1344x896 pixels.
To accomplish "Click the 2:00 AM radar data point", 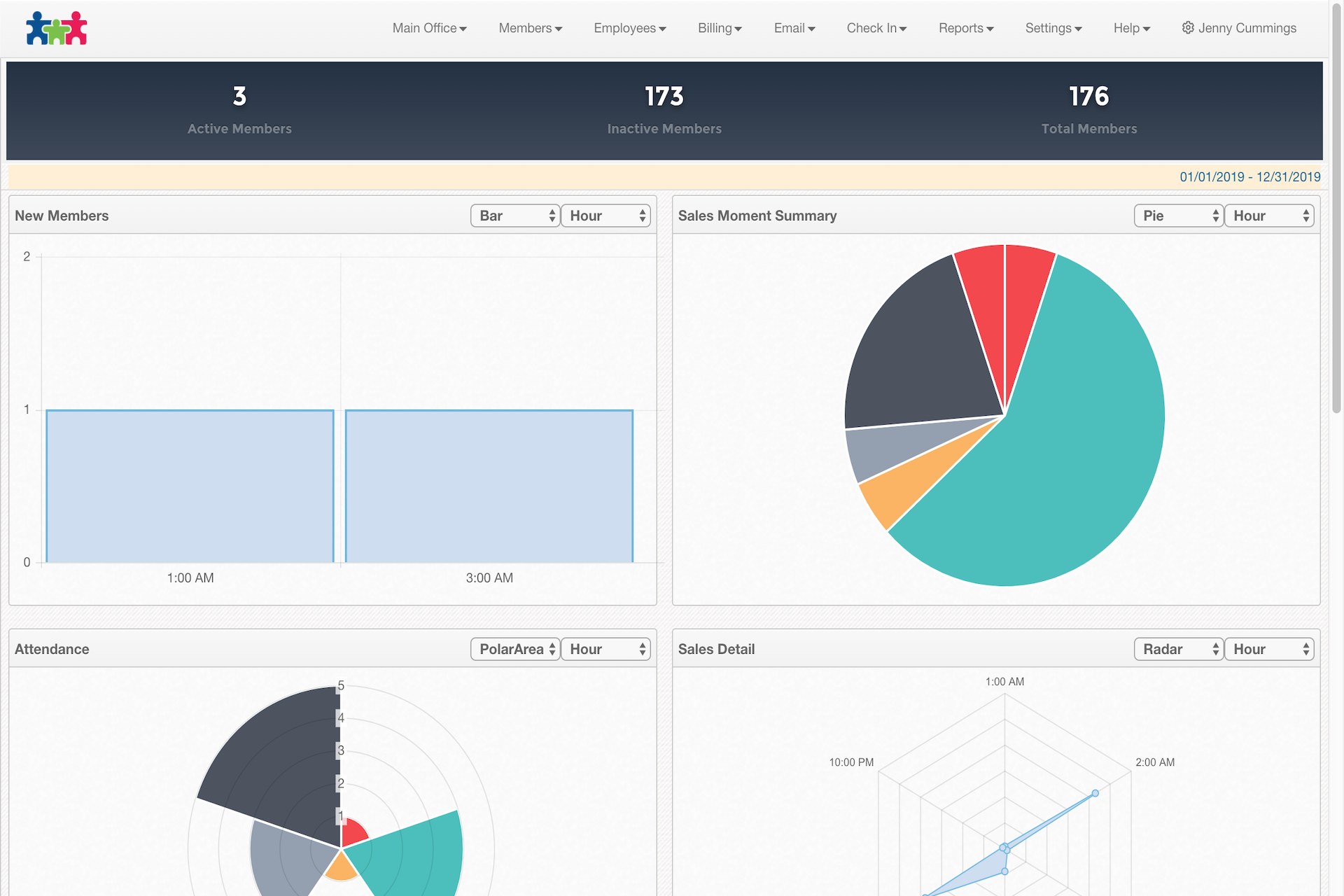I will tap(1095, 793).
